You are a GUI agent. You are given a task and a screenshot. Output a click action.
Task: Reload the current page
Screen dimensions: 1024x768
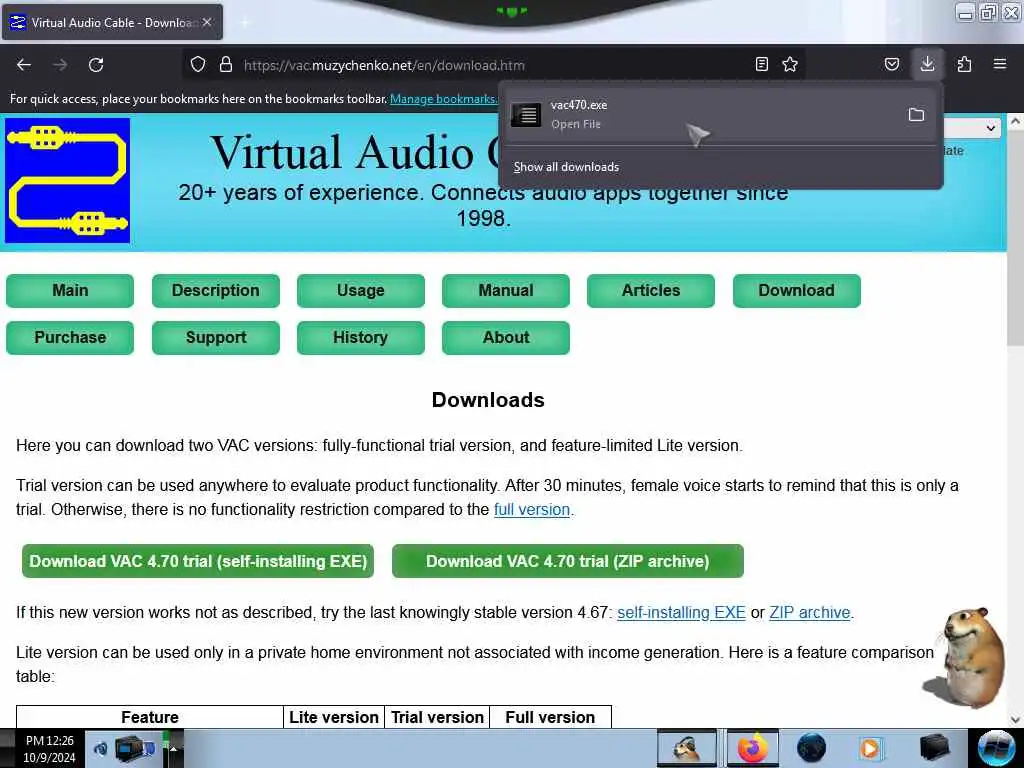pos(96,65)
